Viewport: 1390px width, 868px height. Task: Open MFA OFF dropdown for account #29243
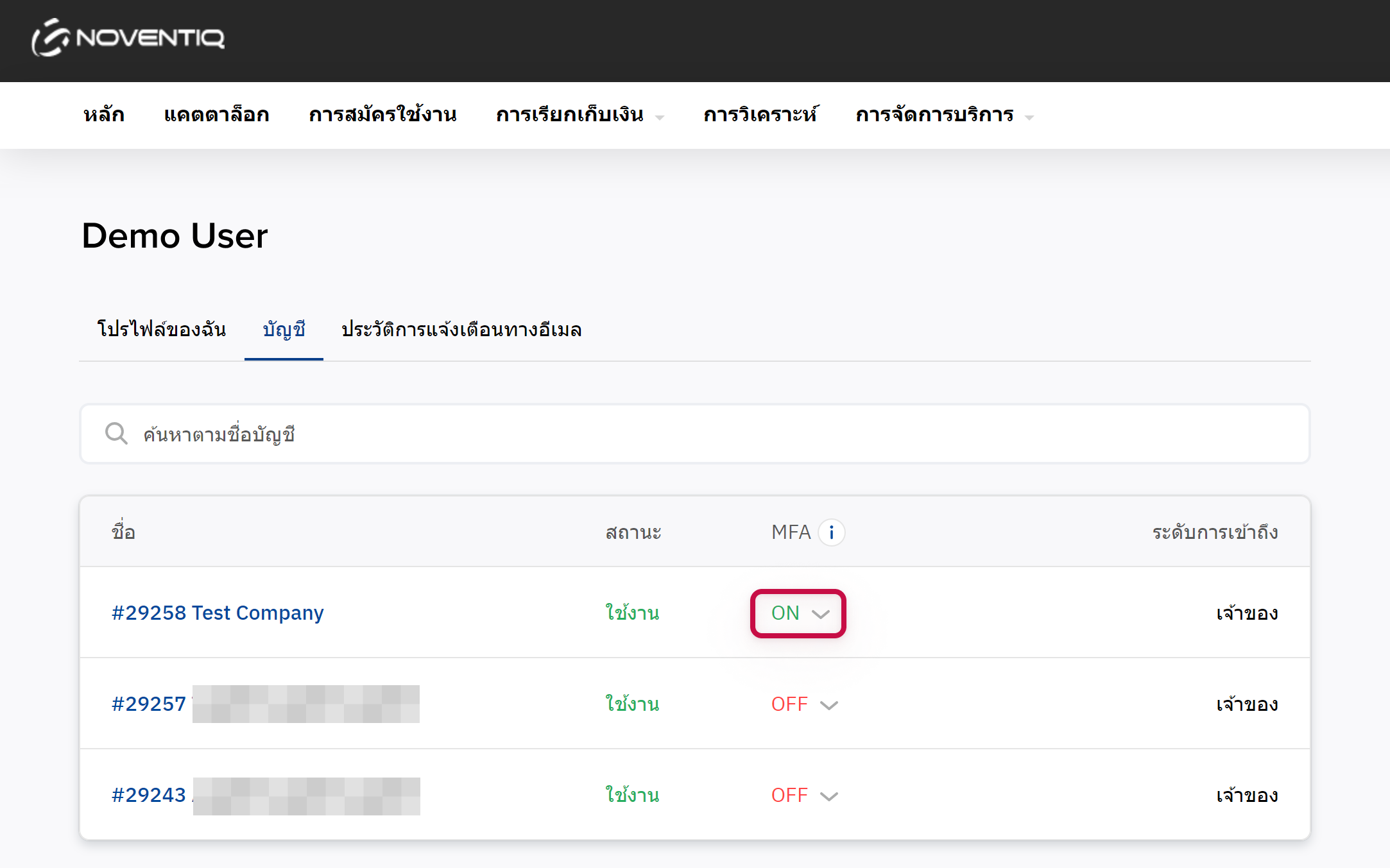(804, 796)
